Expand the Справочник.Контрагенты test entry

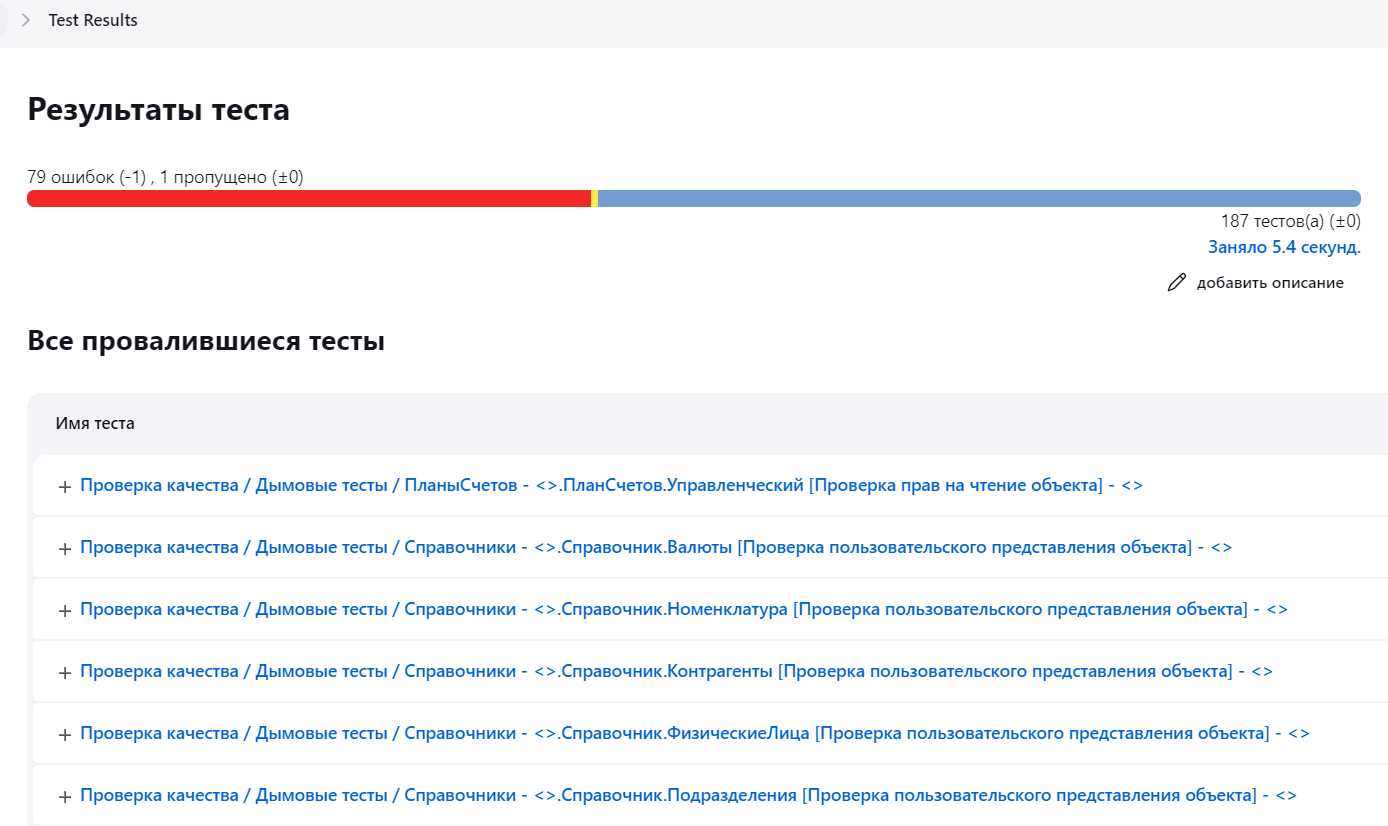(64, 671)
